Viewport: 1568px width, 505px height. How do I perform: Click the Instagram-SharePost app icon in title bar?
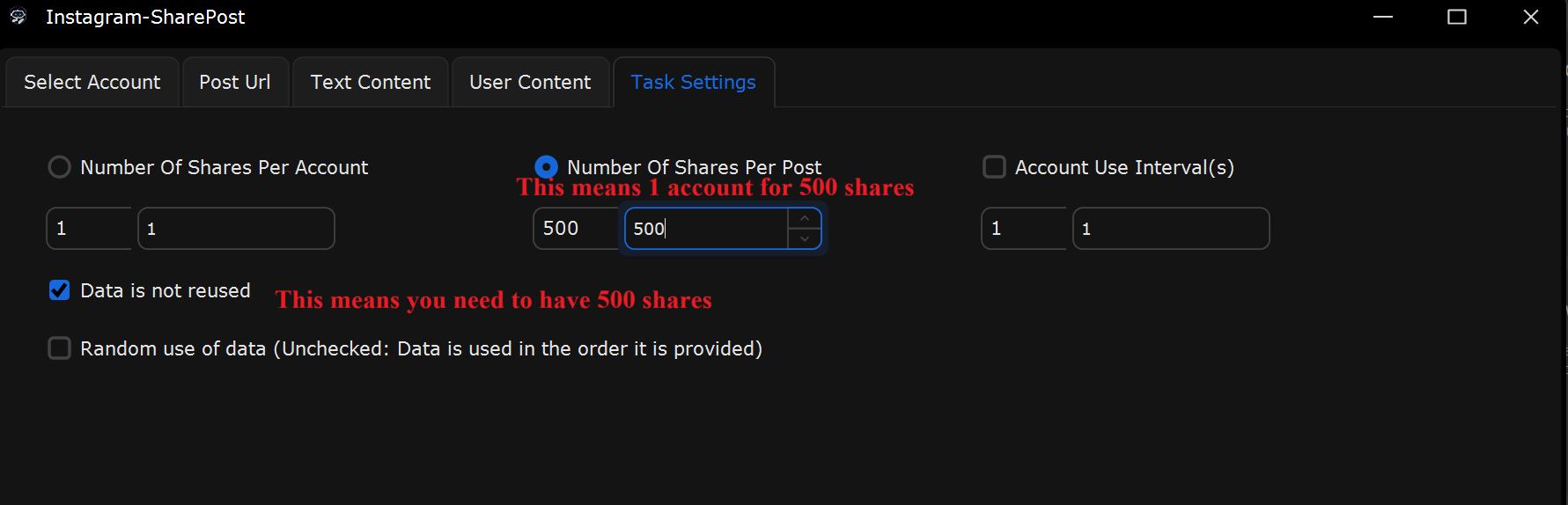(18, 17)
